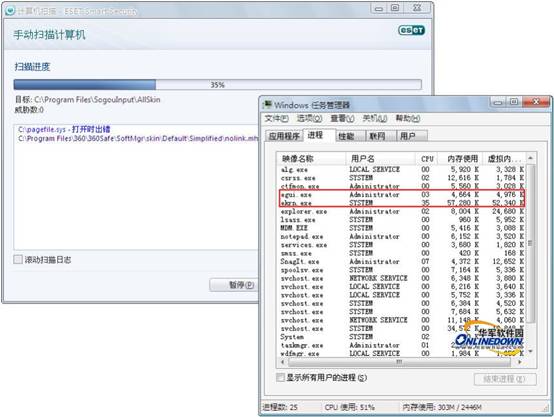Enable the scroll scan log checkbox
Viewport: 554px width, 417px height.
click(18, 259)
